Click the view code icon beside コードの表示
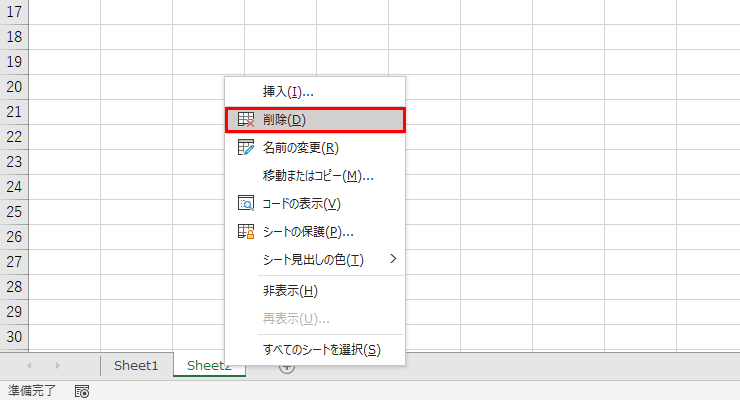 click(x=245, y=204)
